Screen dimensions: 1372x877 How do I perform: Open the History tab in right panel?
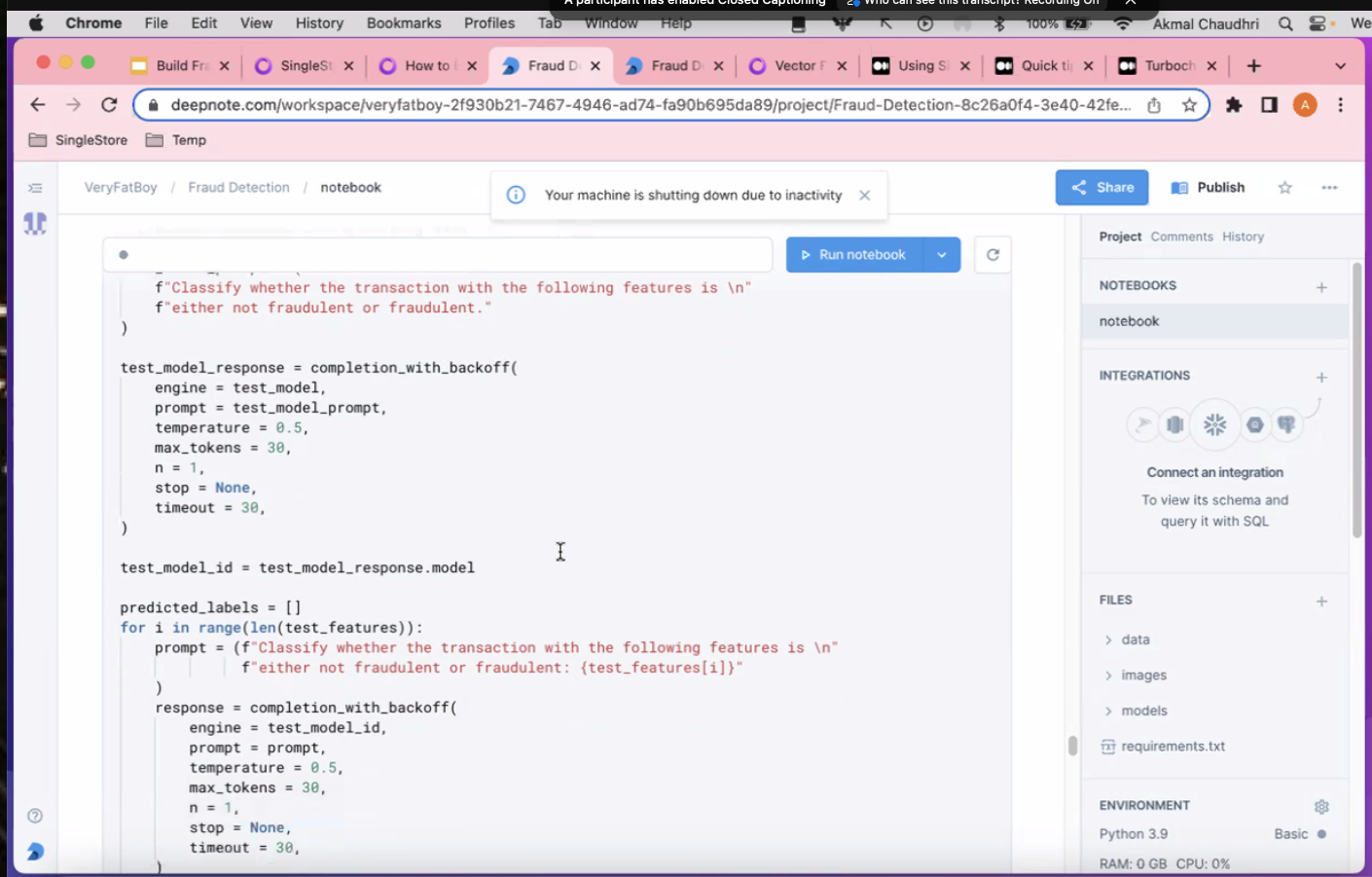[x=1243, y=237]
